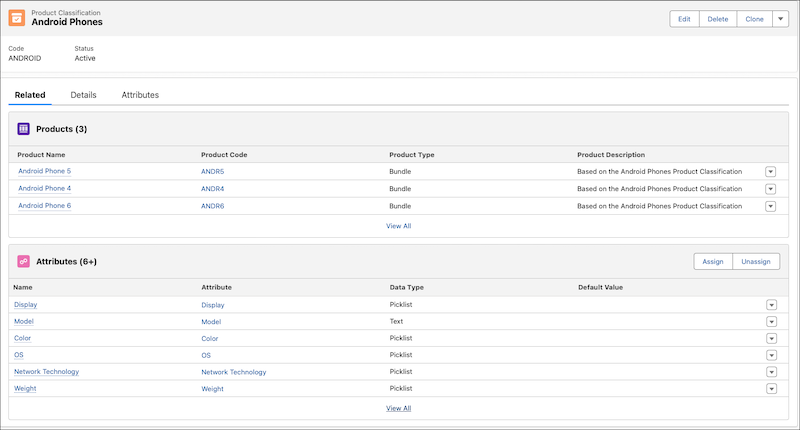Open the Android Phone 6 product link
Image resolution: width=800 pixels, height=430 pixels.
tap(44, 206)
